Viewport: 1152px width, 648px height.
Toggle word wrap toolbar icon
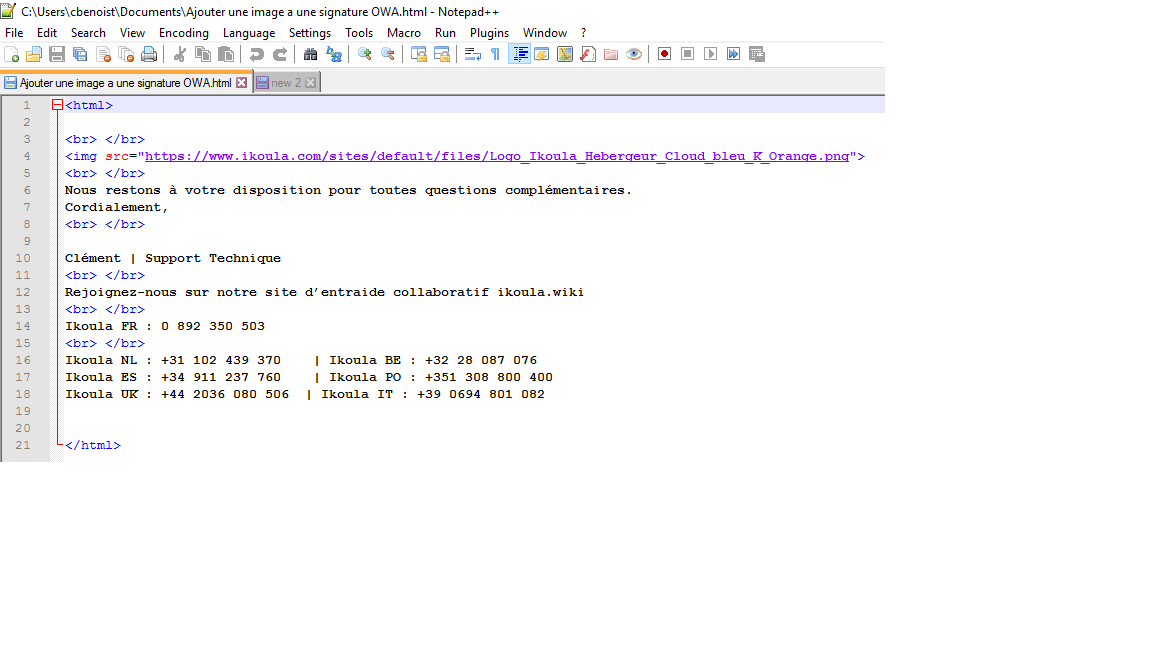point(473,54)
